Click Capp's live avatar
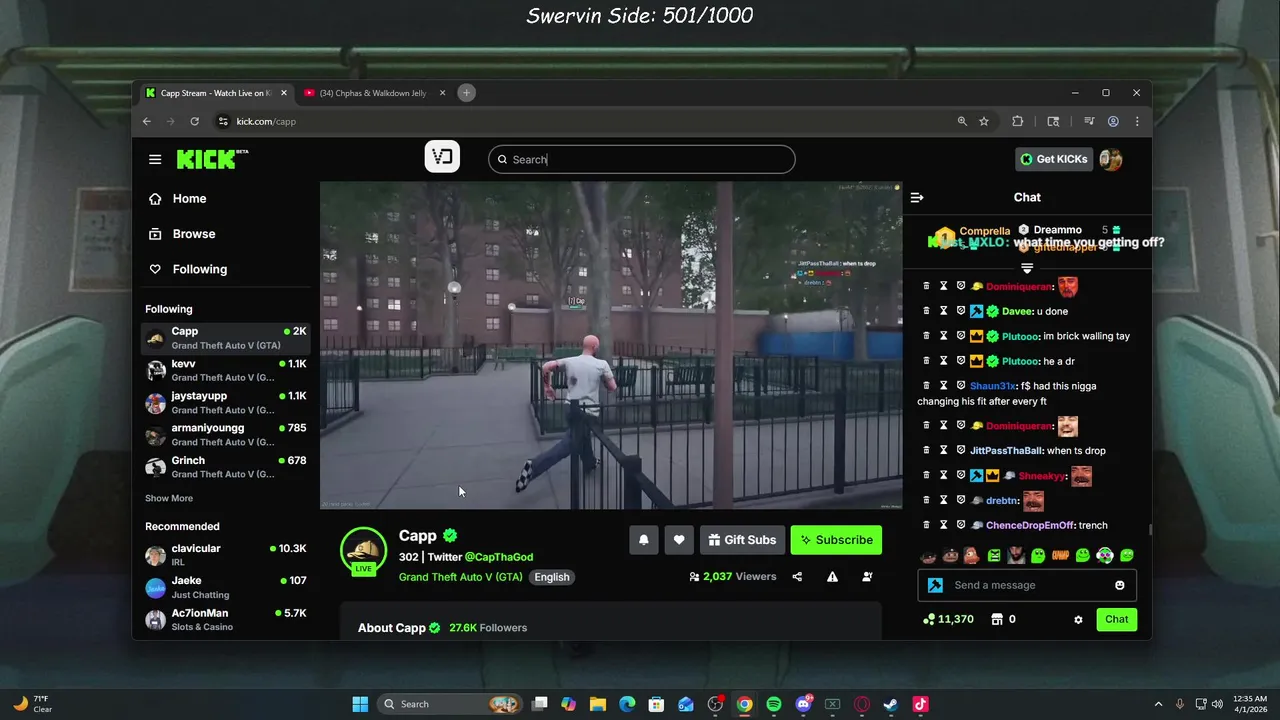Screen dimensions: 1280x720 (363, 551)
